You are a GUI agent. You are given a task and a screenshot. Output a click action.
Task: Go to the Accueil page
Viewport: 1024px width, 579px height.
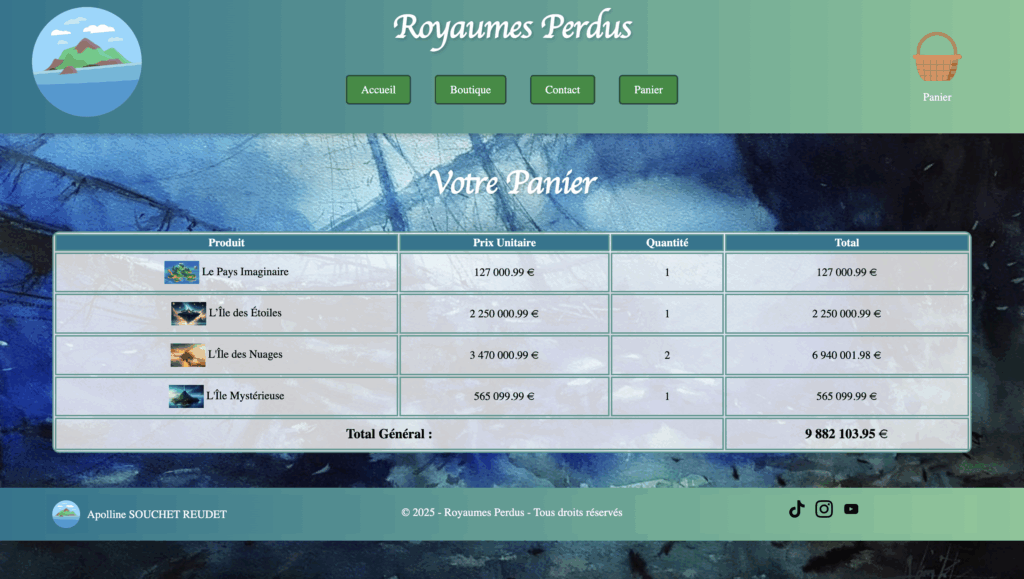pyautogui.click(x=378, y=90)
